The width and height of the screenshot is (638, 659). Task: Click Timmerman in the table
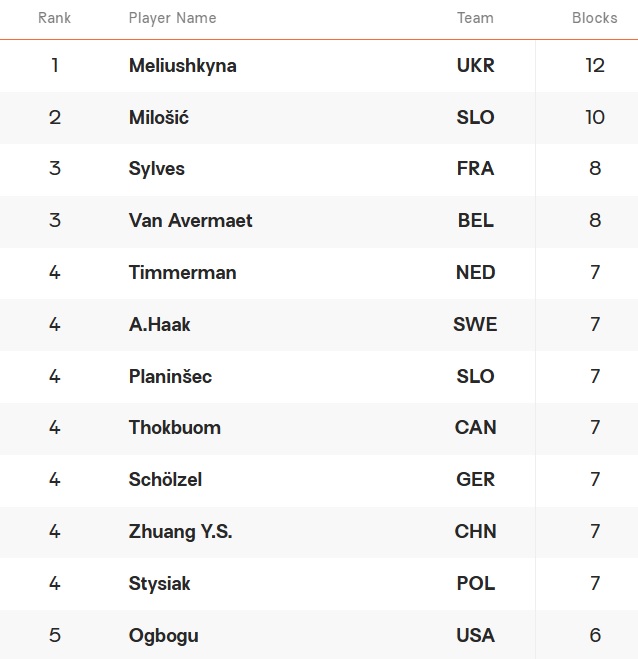pos(182,272)
